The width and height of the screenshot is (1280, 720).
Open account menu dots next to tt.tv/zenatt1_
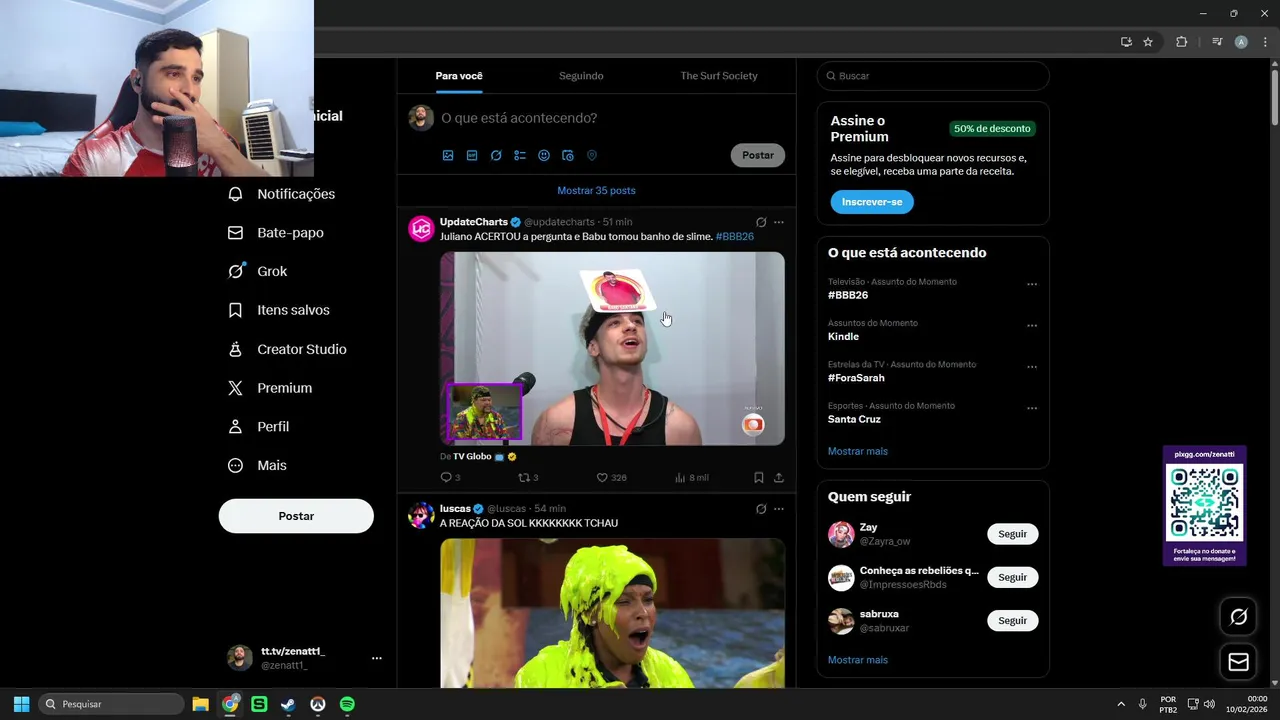click(377, 658)
